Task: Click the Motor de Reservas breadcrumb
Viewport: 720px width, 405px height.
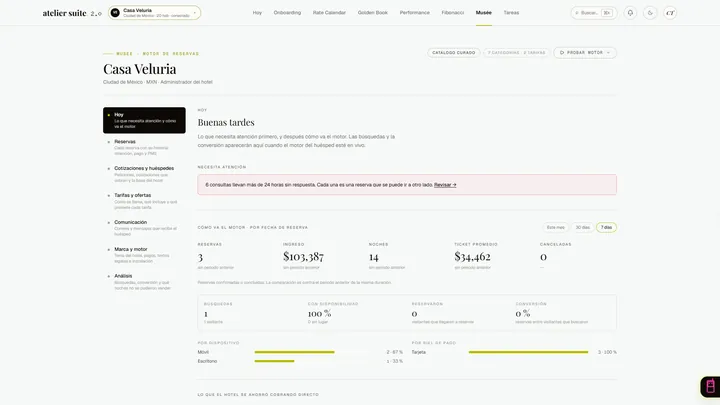Action: click(x=171, y=54)
